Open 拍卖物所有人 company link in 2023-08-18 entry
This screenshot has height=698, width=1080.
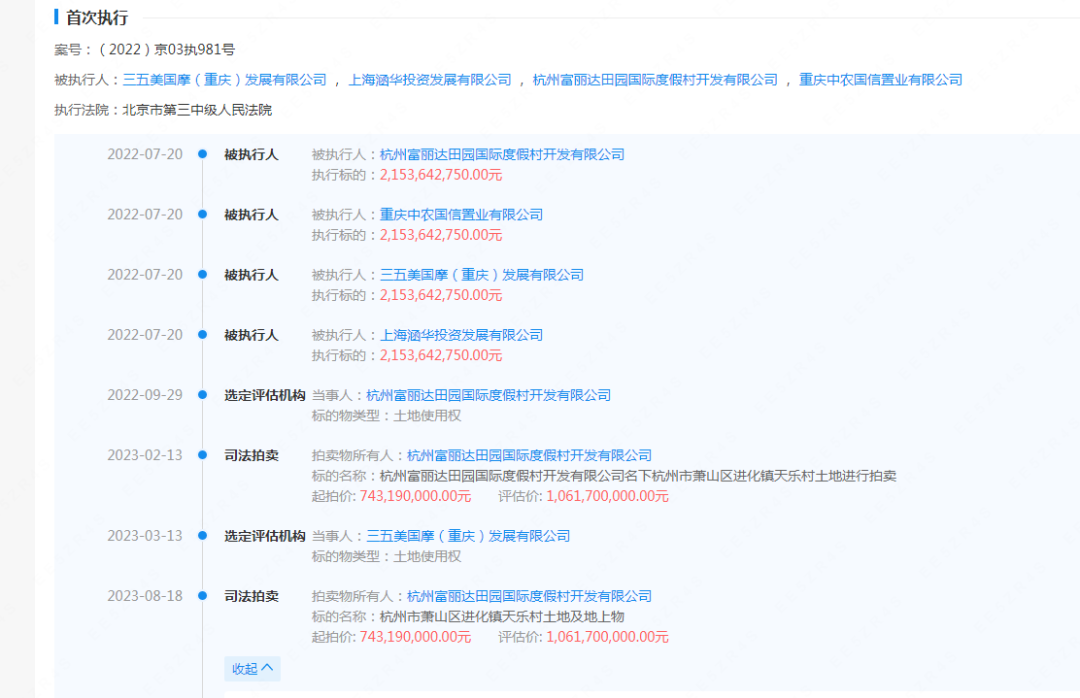(x=530, y=596)
